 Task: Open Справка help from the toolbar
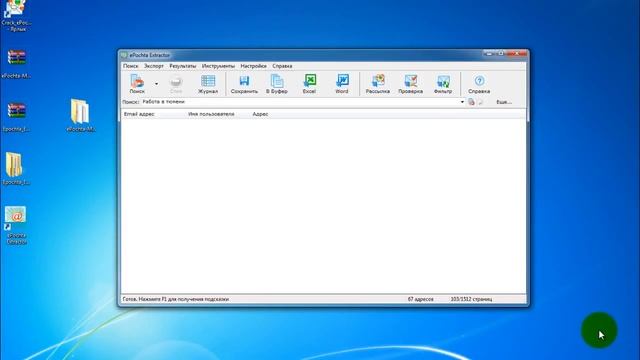[479, 84]
